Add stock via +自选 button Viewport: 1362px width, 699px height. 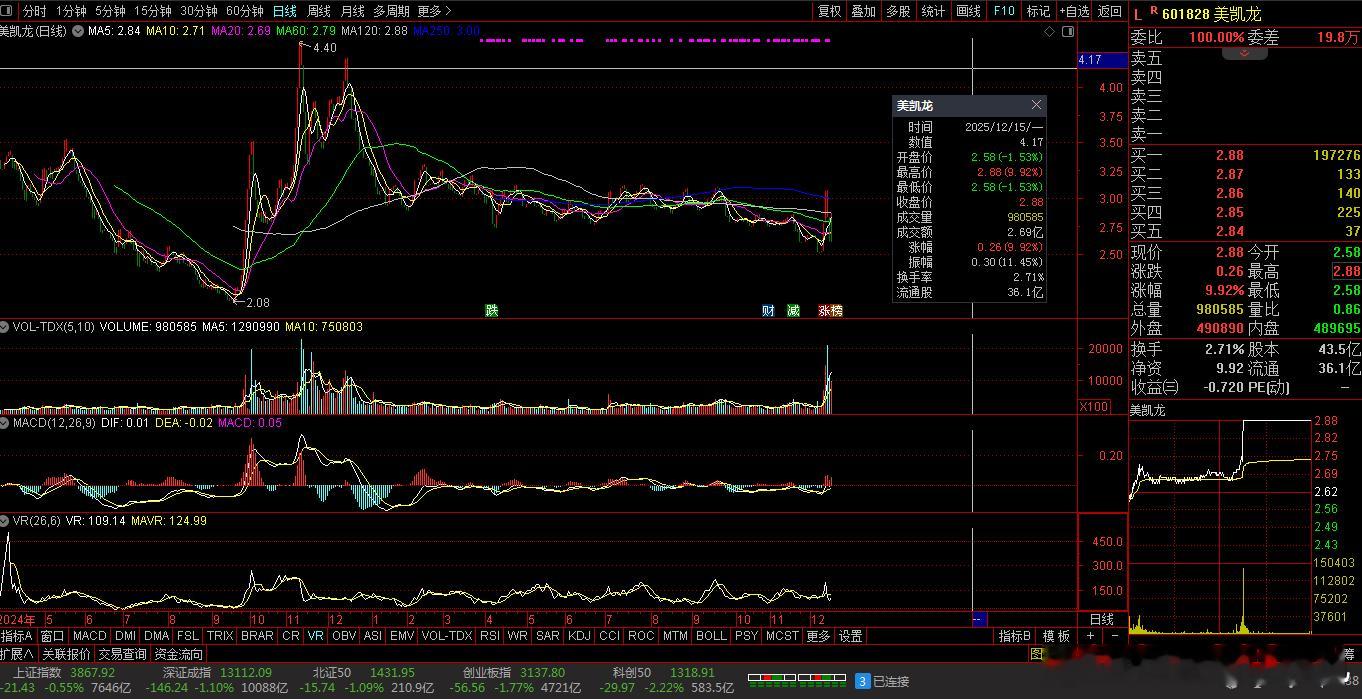(1072, 11)
